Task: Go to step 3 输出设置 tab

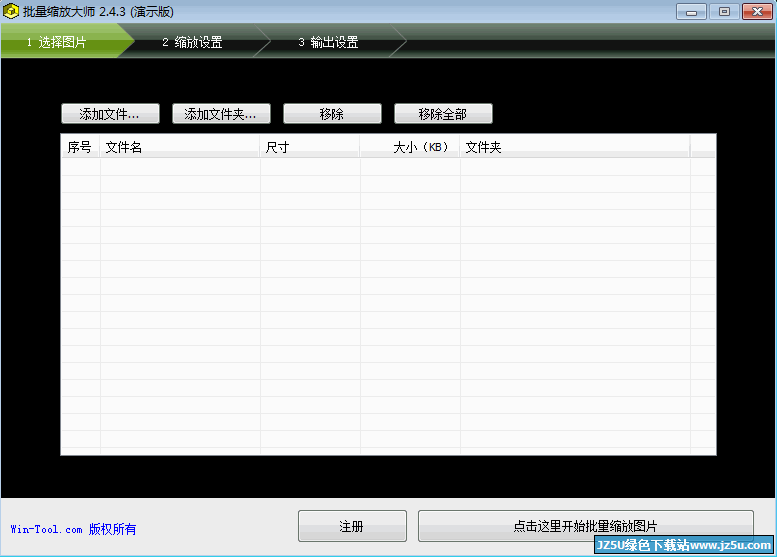Action: point(329,42)
